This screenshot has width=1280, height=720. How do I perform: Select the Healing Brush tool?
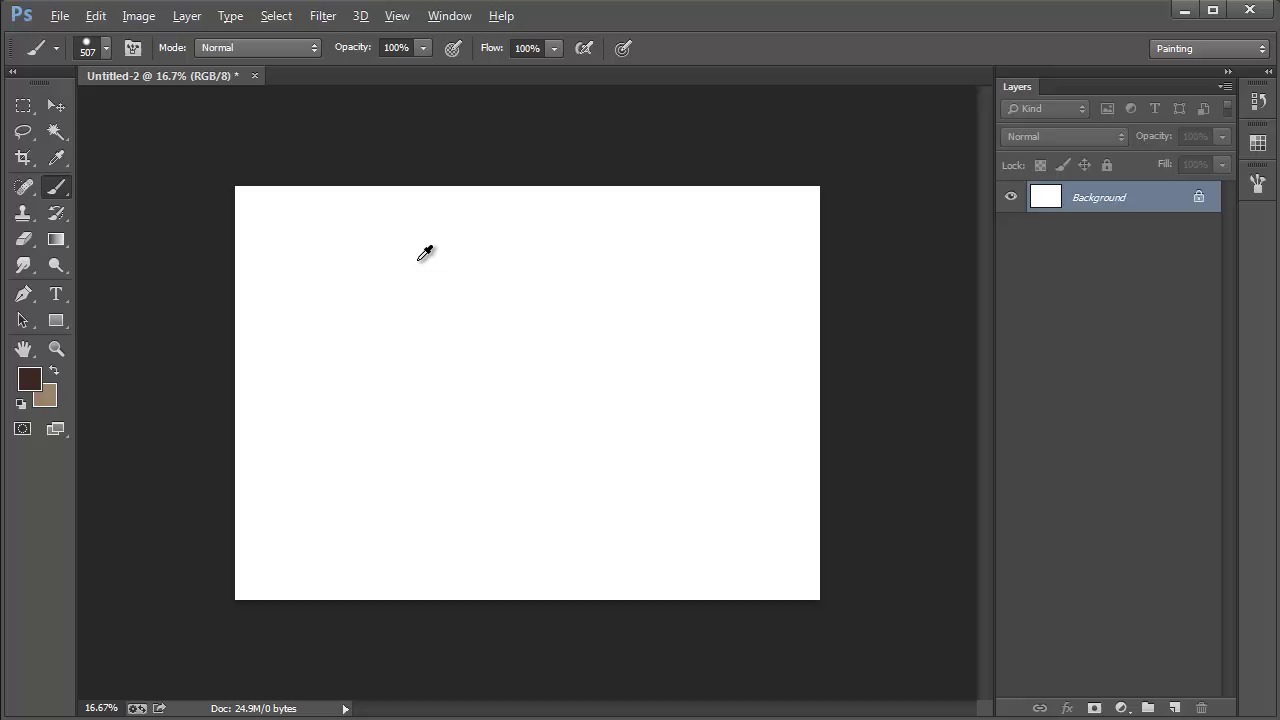pos(23,187)
